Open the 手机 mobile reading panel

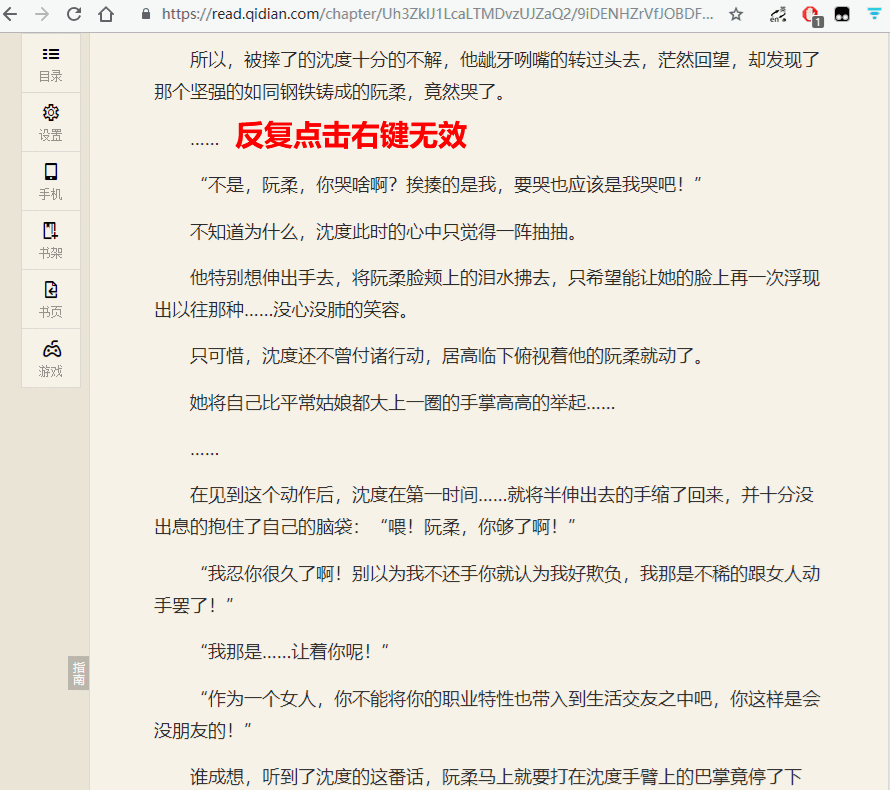pyautogui.click(x=51, y=182)
